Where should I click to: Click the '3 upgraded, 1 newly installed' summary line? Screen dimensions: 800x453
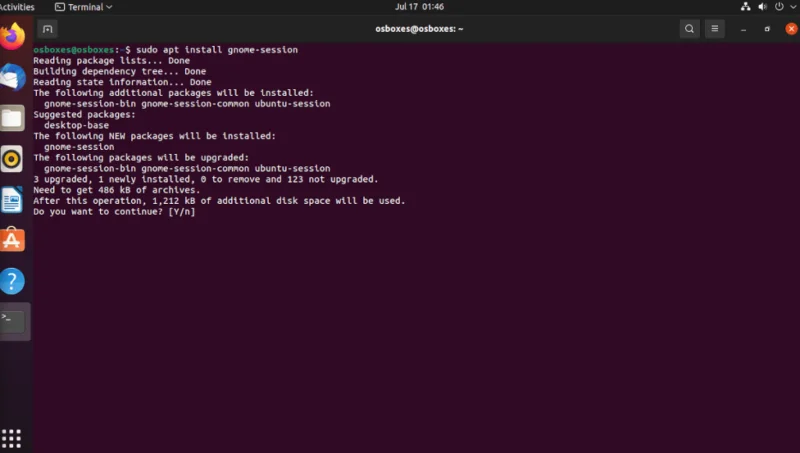point(206,180)
